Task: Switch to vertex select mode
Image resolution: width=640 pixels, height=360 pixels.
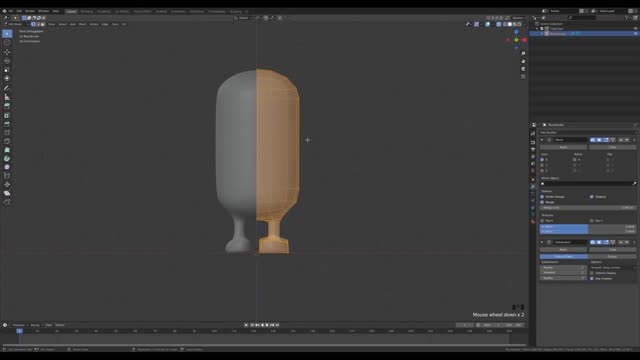Action: (33, 24)
